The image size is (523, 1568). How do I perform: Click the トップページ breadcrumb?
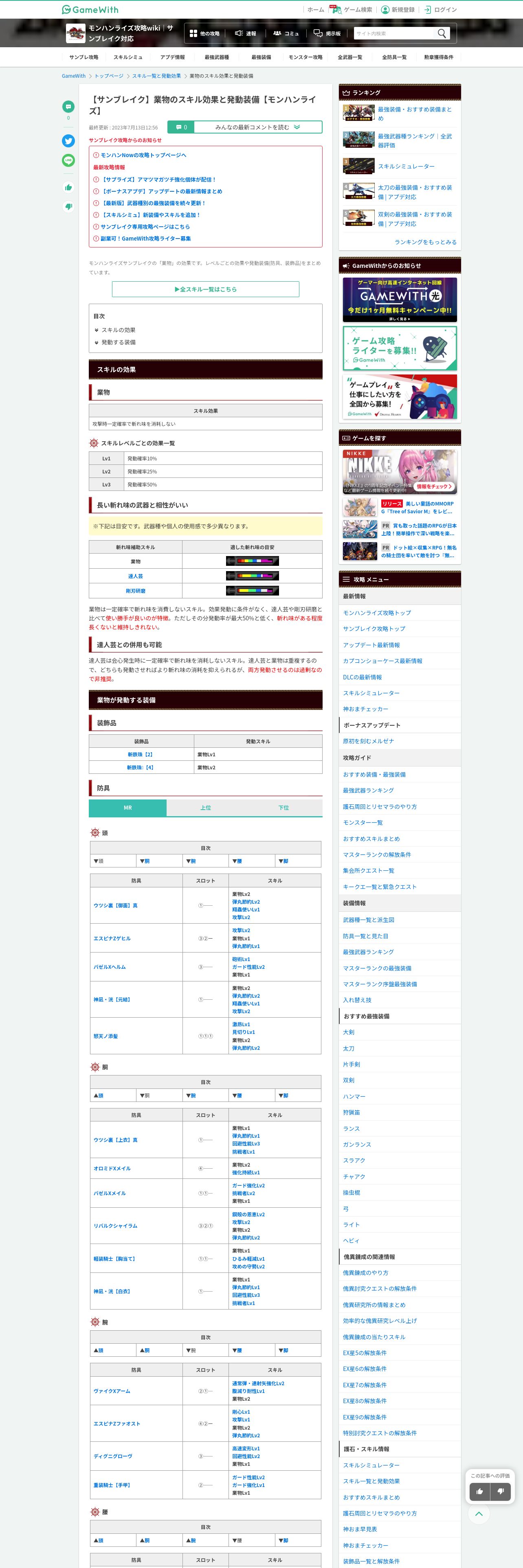(109, 76)
